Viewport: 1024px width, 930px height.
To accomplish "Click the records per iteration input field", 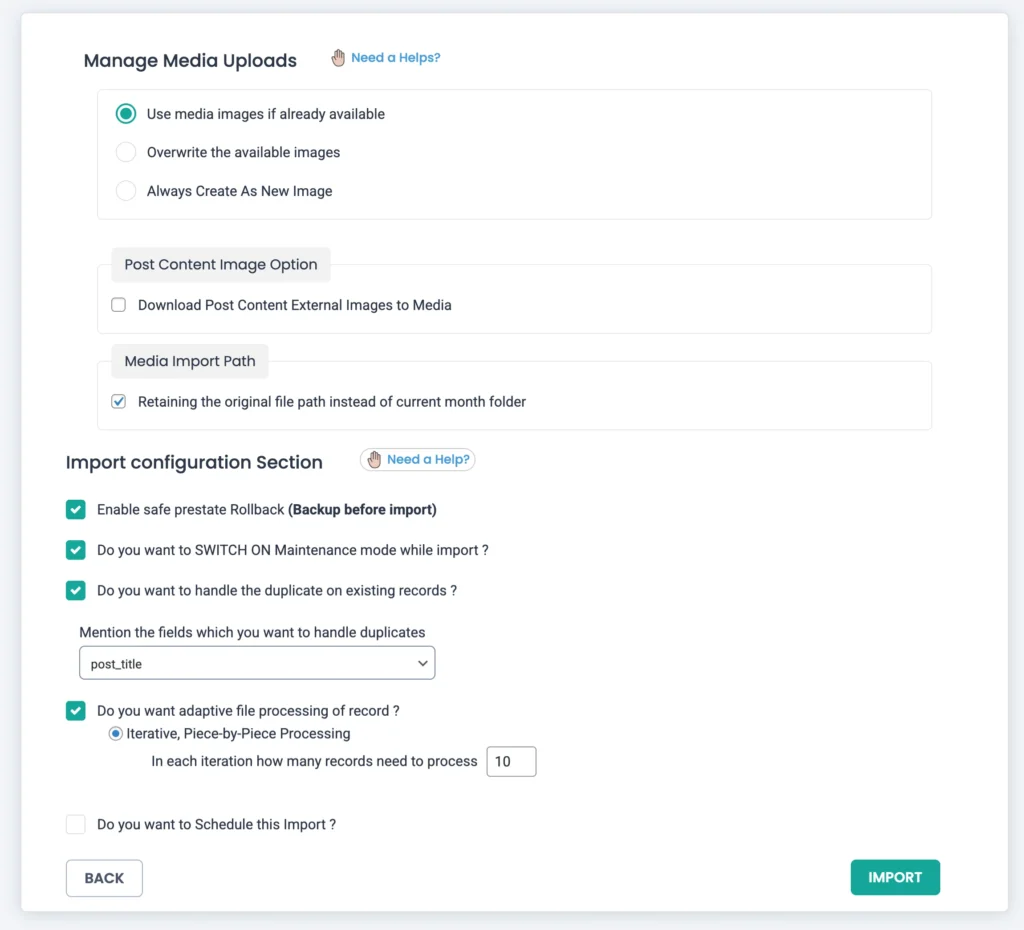I will point(511,761).
